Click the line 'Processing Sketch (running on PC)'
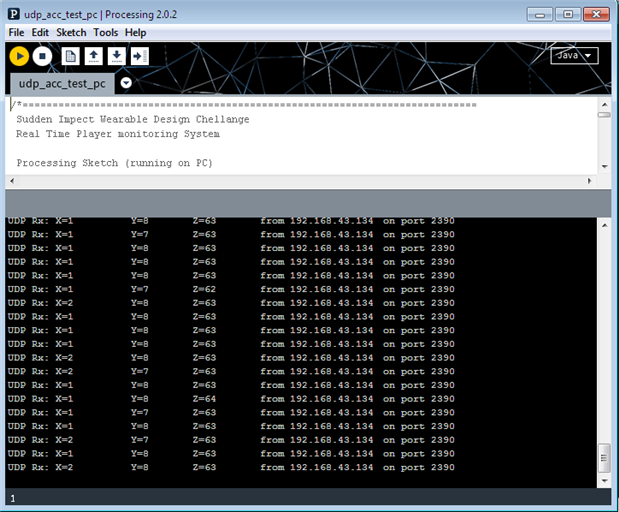 coord(114,163)
